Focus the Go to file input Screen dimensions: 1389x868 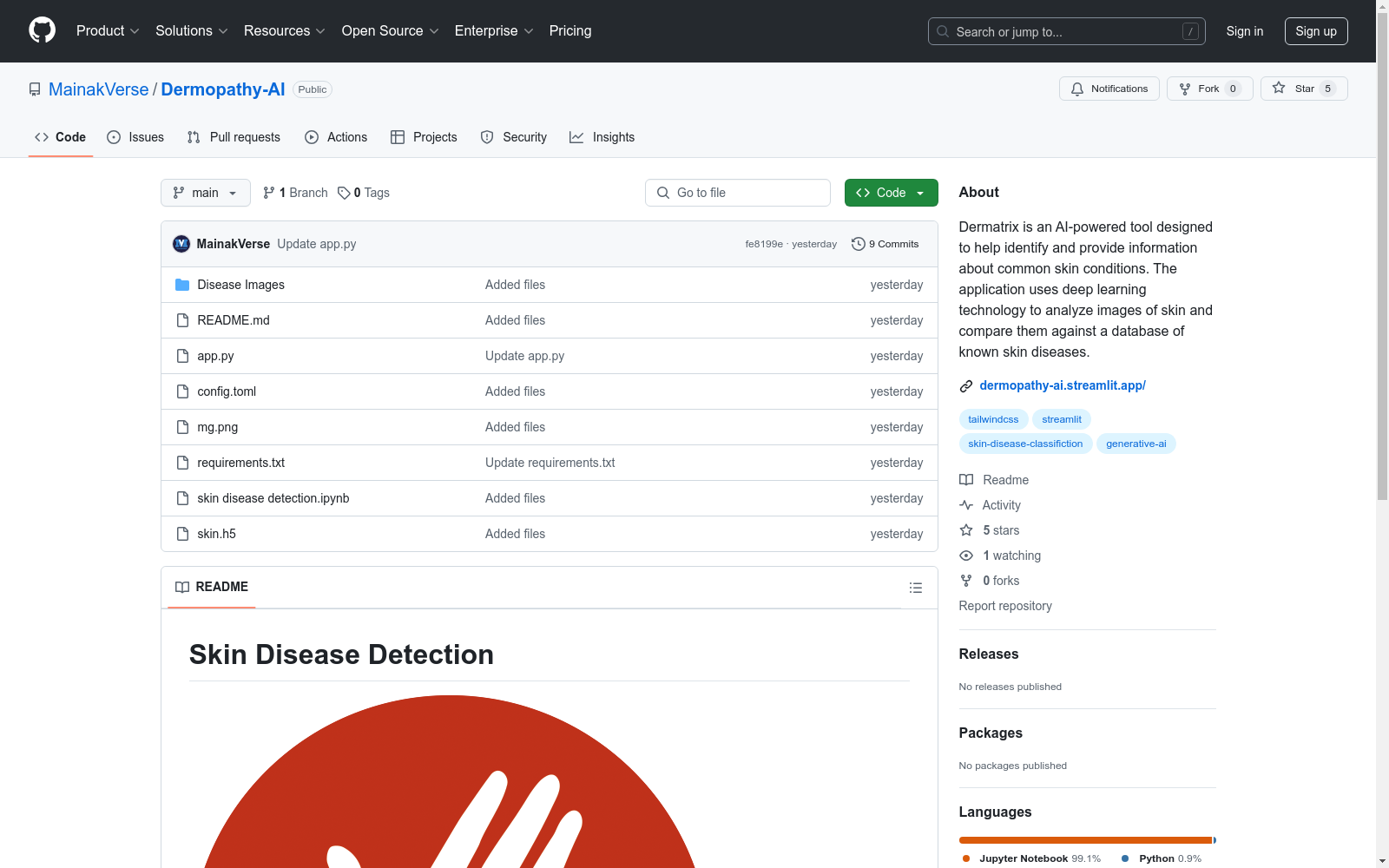[738, 193]
